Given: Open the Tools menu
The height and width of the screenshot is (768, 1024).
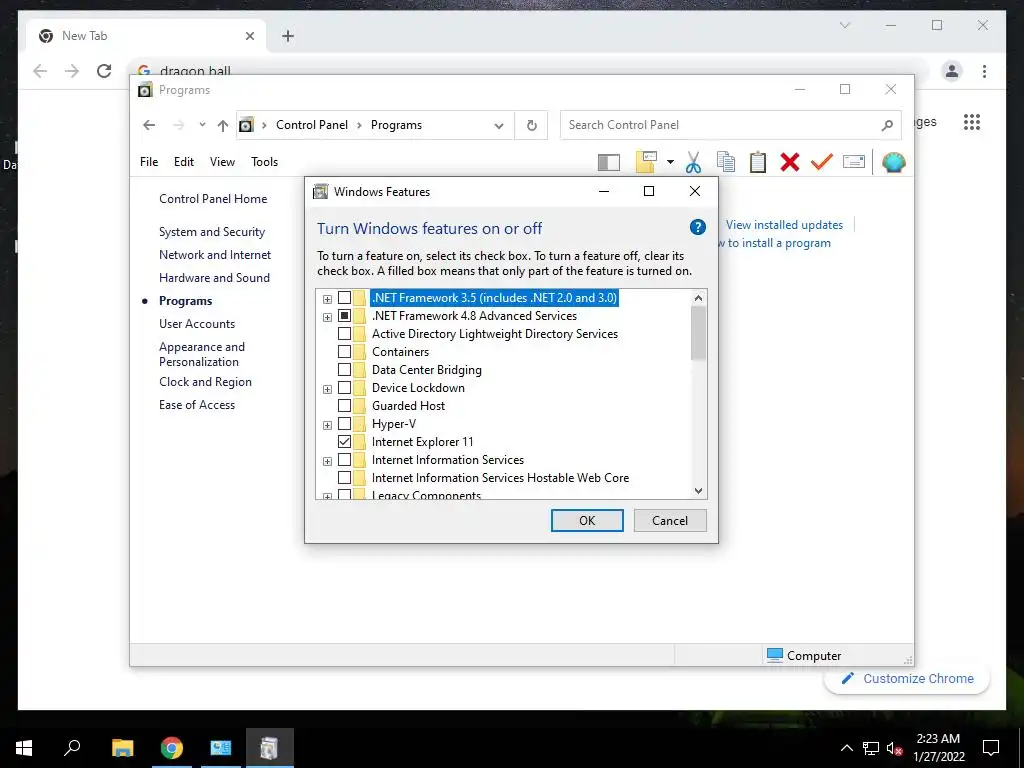Looking at the screenshot, I should tap(264, 162).
